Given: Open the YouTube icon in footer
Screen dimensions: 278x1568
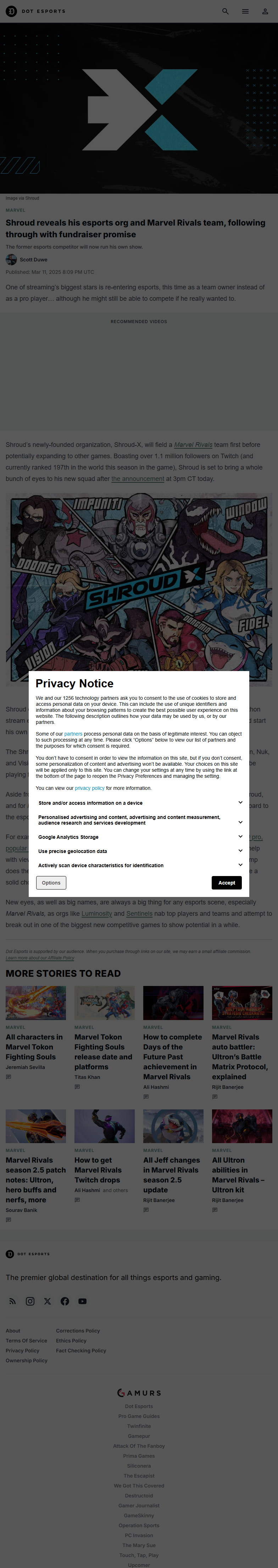Looking at the screenshot, I should click(x=82, y=1301).
